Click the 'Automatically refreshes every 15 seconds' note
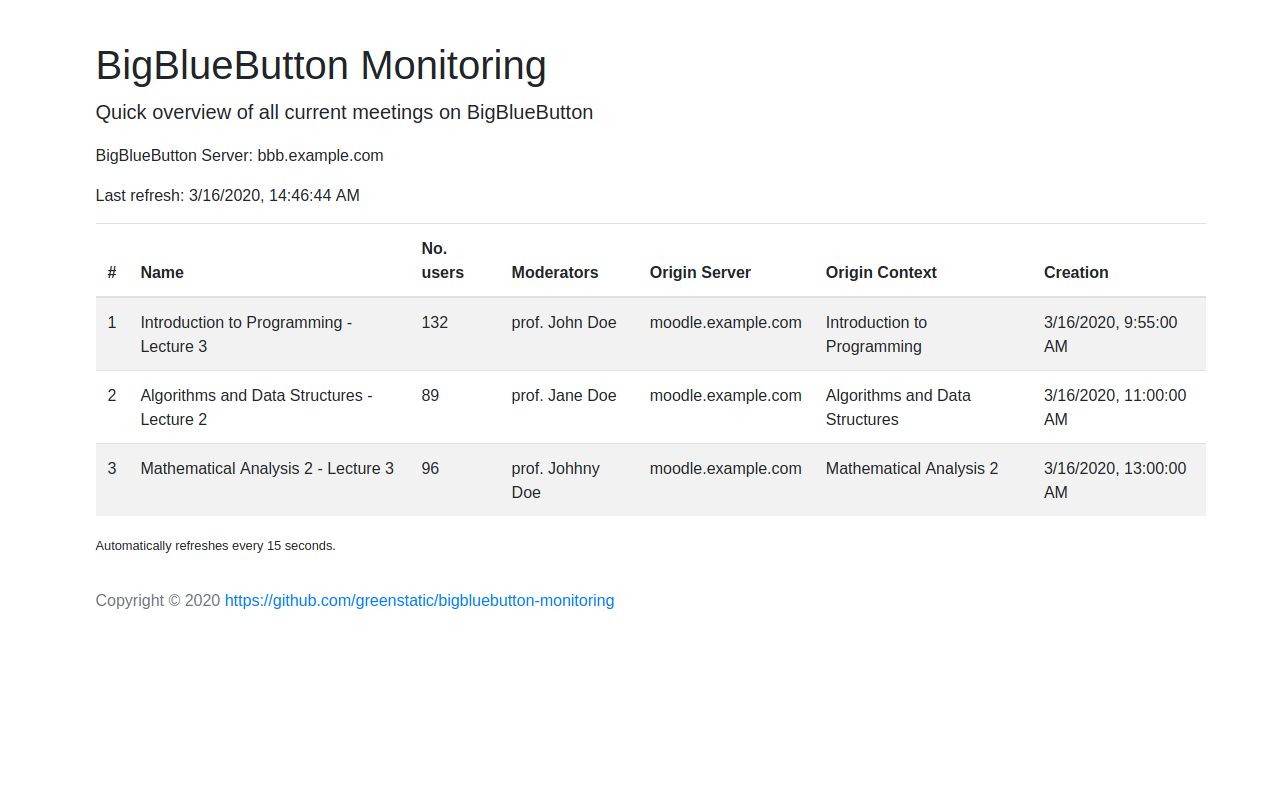1287x793 pixels. (216, 546)
